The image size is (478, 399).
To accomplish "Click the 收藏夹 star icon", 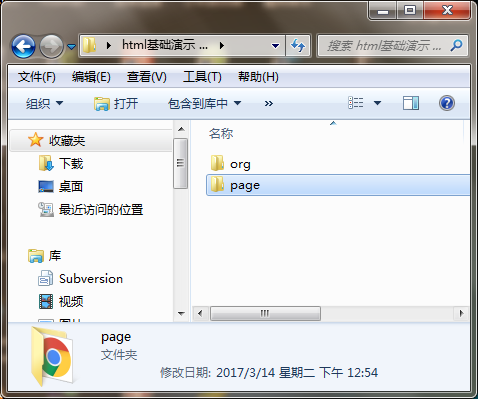I will click(35, 140).
